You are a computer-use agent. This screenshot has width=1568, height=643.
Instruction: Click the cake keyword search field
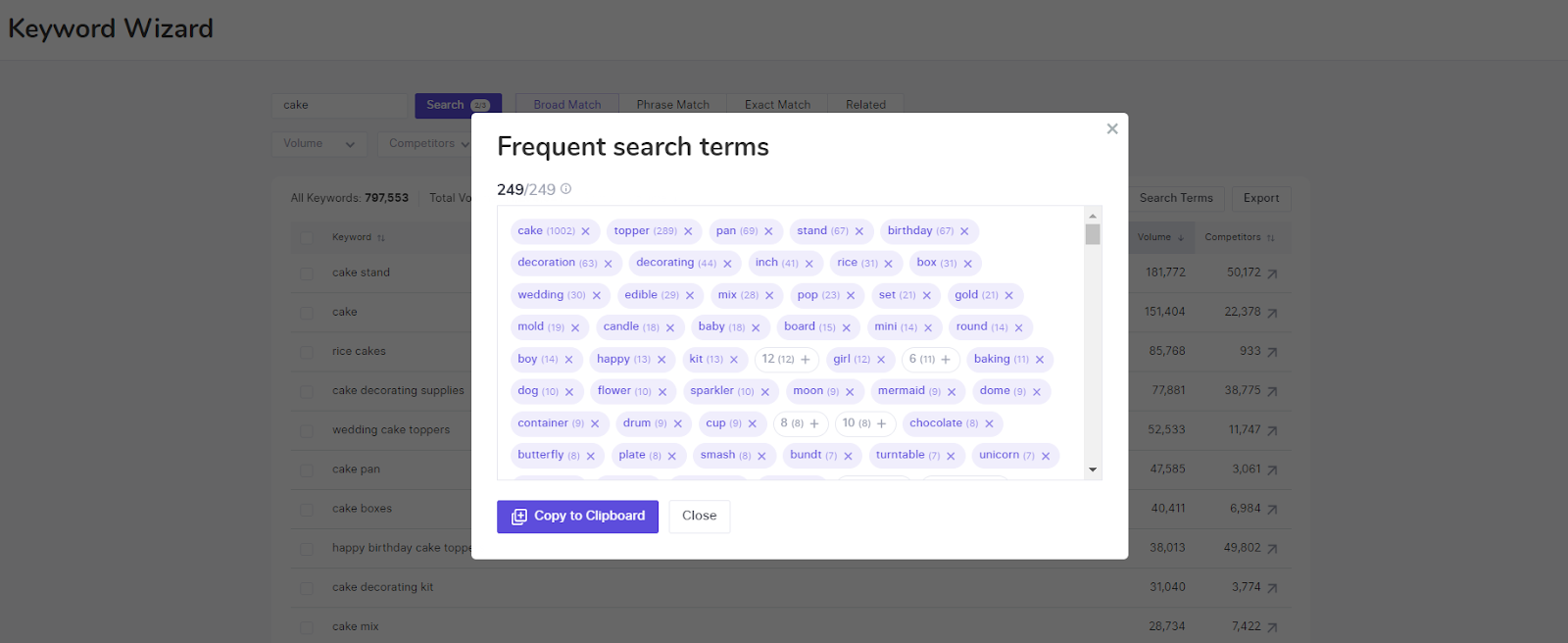click(x=339, y=105)
